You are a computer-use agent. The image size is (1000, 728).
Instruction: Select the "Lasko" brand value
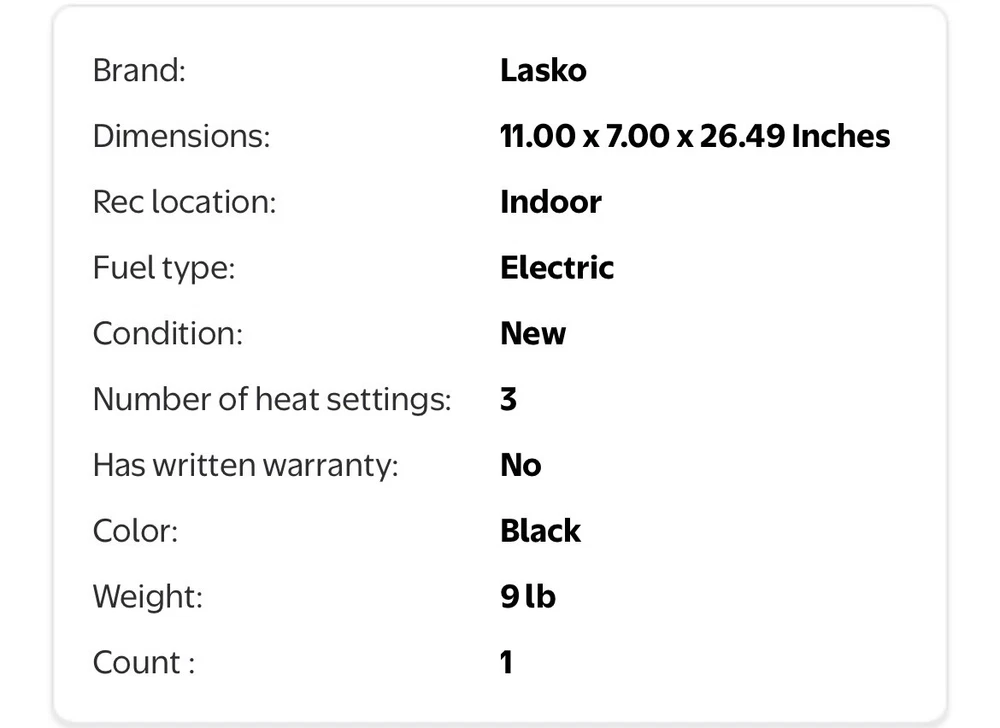(x=543, y=71)
